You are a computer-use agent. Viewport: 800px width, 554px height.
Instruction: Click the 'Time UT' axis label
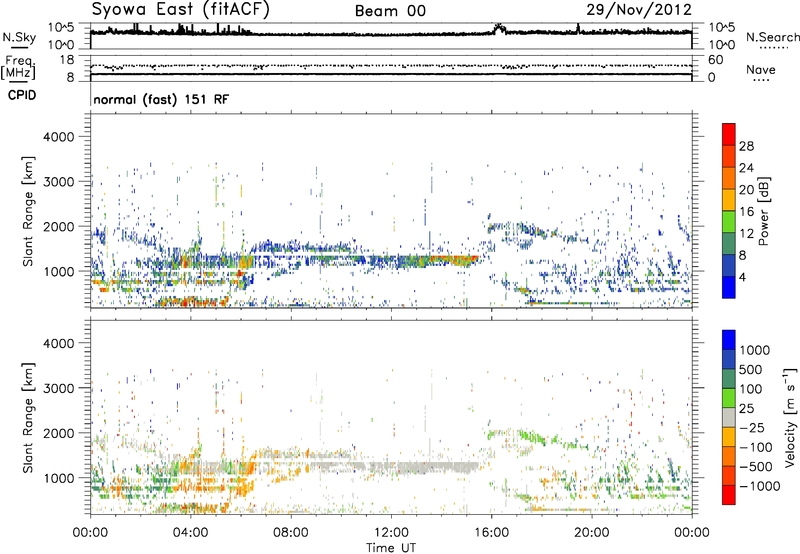[x=391, y=548]
